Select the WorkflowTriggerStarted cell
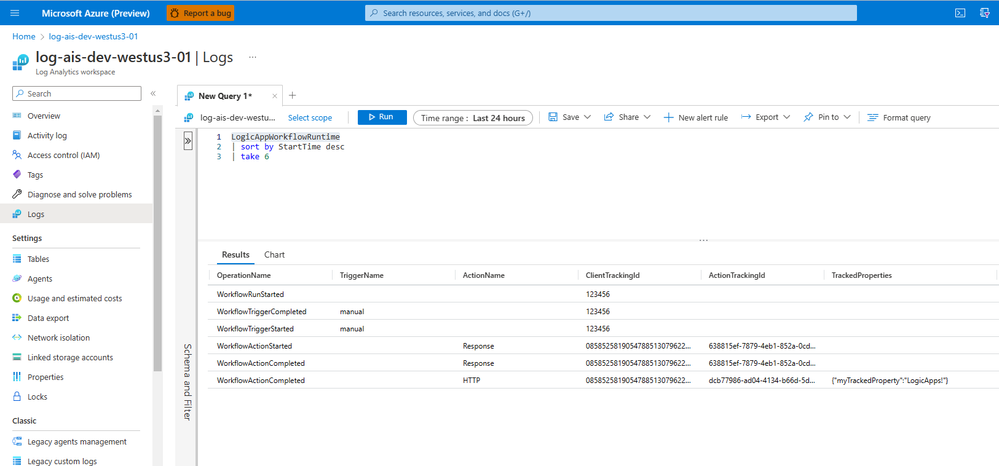The image size is (999, 466). click(255, 329)
